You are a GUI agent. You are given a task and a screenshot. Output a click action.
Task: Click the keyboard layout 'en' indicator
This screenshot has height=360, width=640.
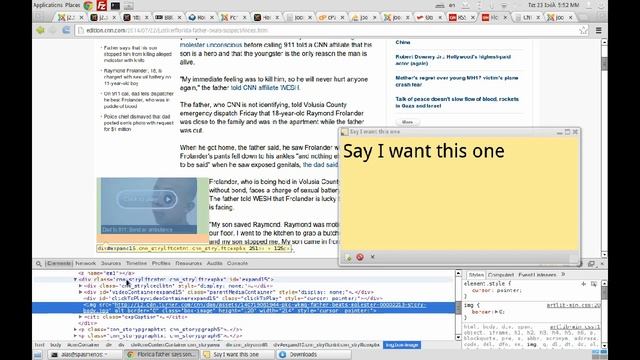[x=452, y=5]
